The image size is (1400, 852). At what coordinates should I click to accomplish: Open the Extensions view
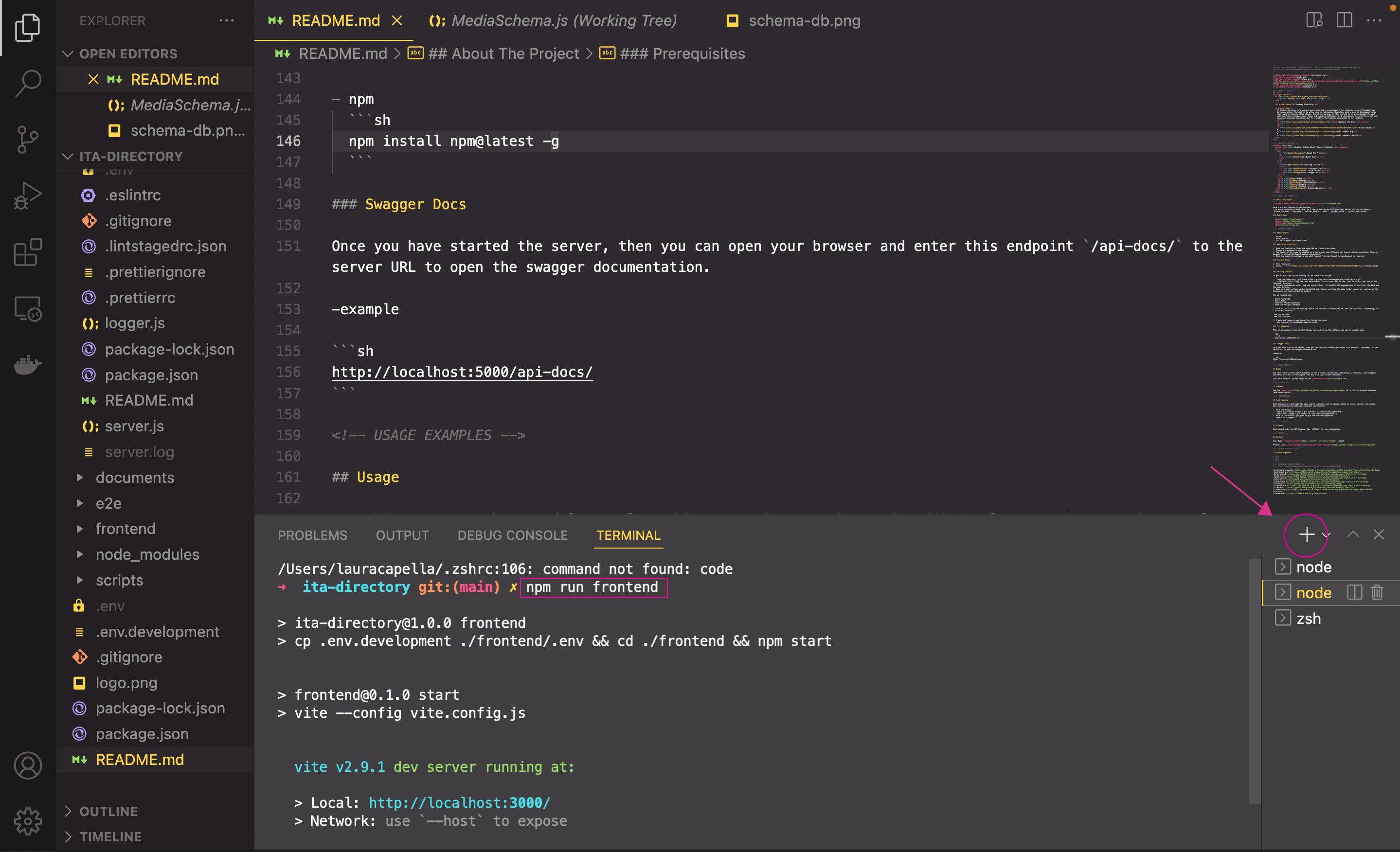tap(27, 252)
